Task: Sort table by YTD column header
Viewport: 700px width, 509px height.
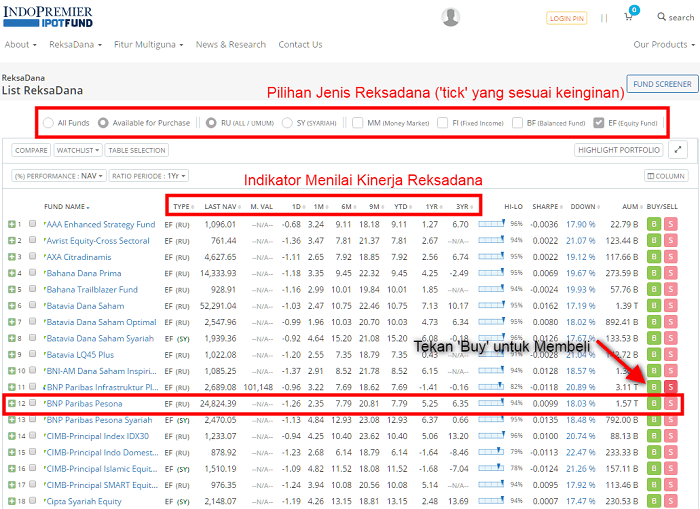Action: coord(402,207)
